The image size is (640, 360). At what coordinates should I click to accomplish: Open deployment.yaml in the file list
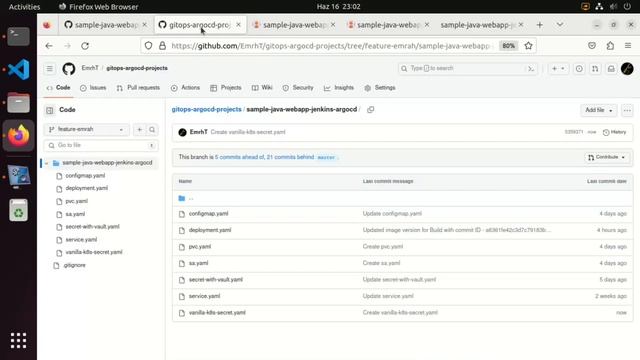pyautogui.click(x=210, y=230)
